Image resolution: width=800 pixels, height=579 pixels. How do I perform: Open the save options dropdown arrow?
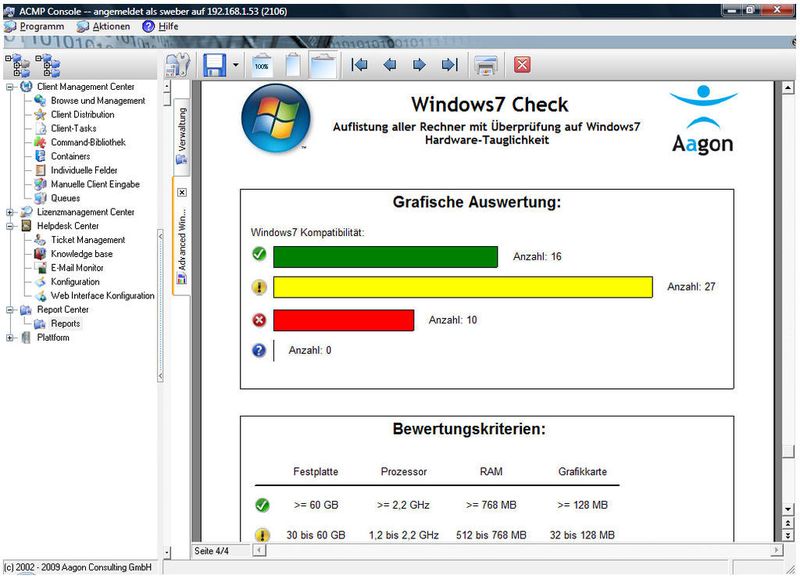235,65
